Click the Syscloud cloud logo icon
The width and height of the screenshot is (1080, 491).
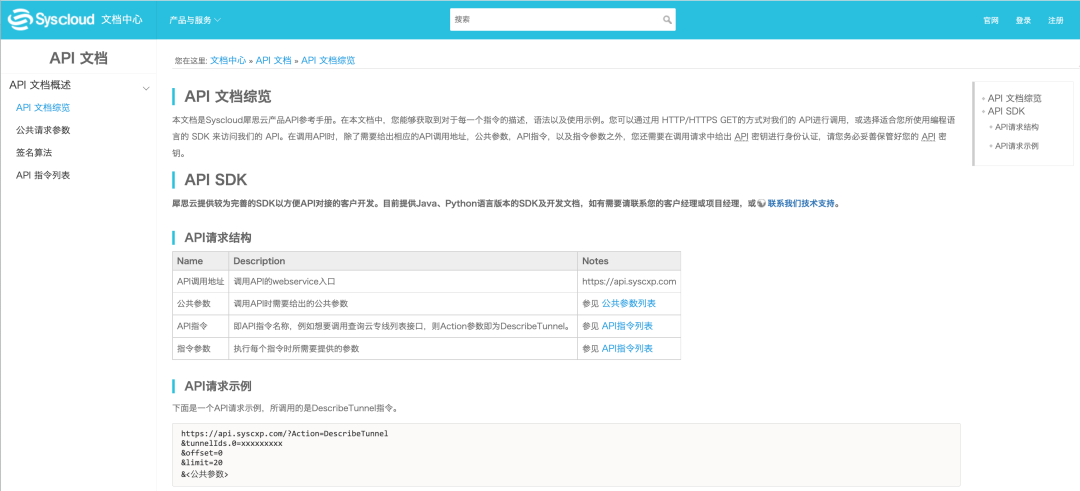tap(20, 19)
